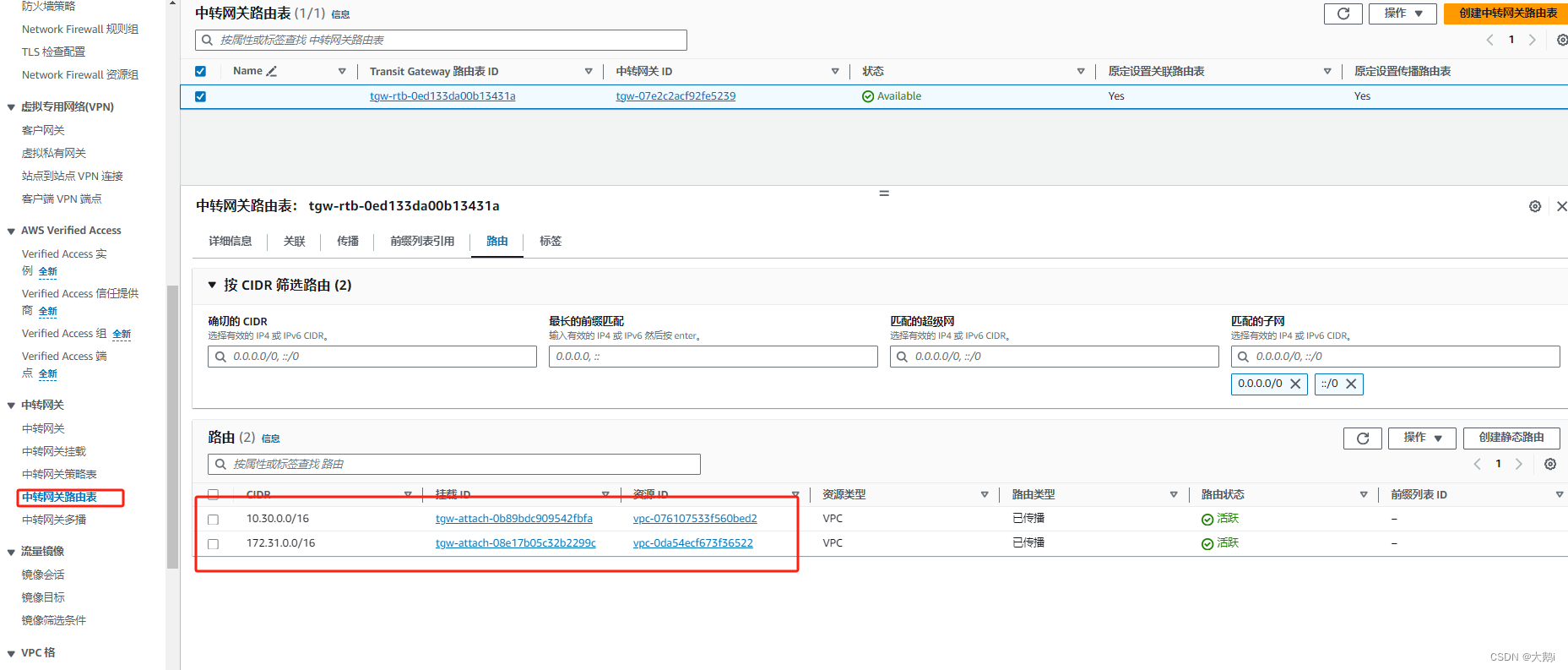Image resolution: width=1568 pixels, height=670 pixels.
Task: Open transit gateway attachments in sidebar
Action: (54, 451)
